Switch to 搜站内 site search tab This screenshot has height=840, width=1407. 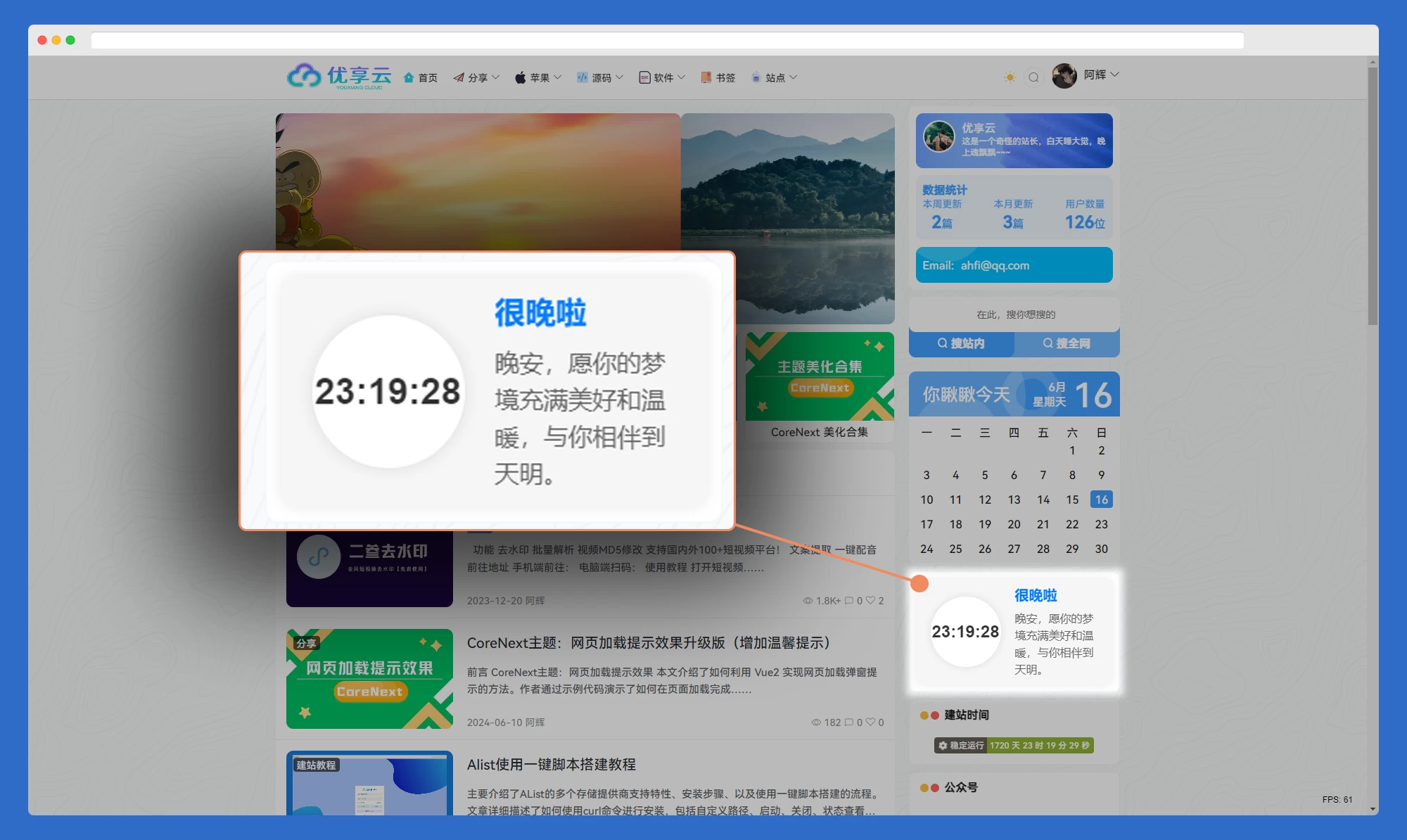(961, 343)
